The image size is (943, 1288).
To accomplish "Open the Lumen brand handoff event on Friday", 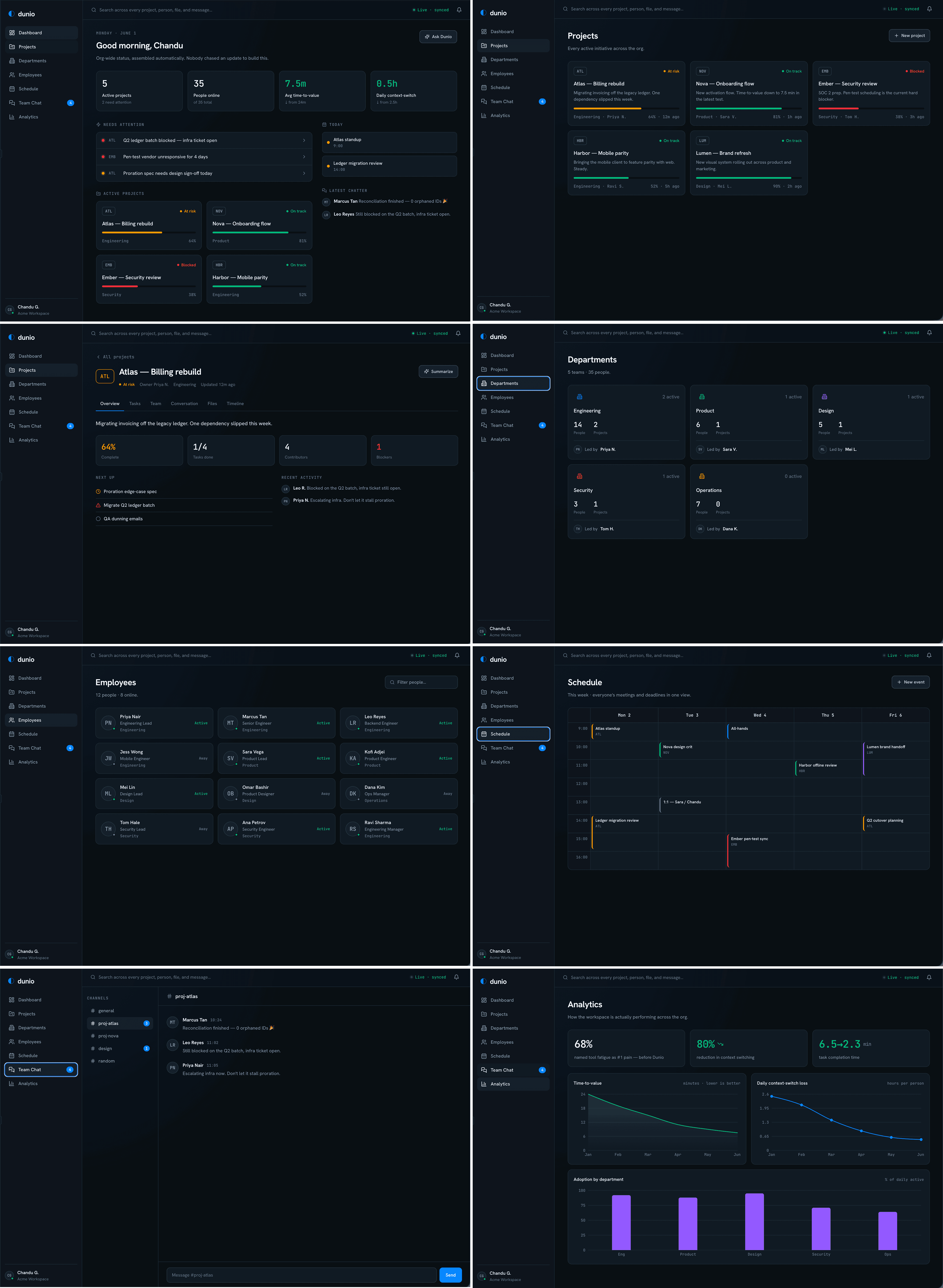I will pyautogui.click(x=896, y=758).
